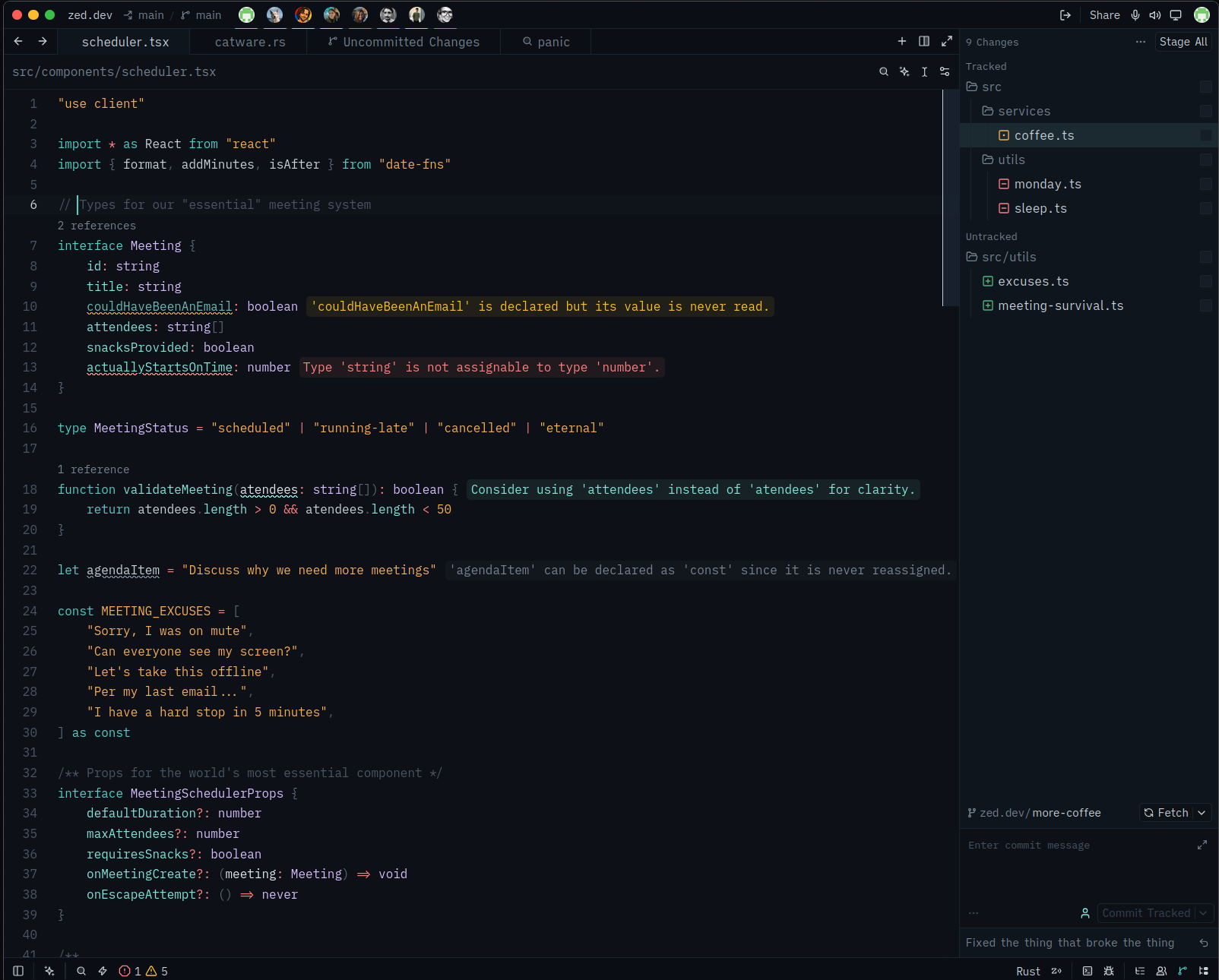Zoom the editor pane to full size
The image size is (1219, 980).
click(x=947, y=41)
